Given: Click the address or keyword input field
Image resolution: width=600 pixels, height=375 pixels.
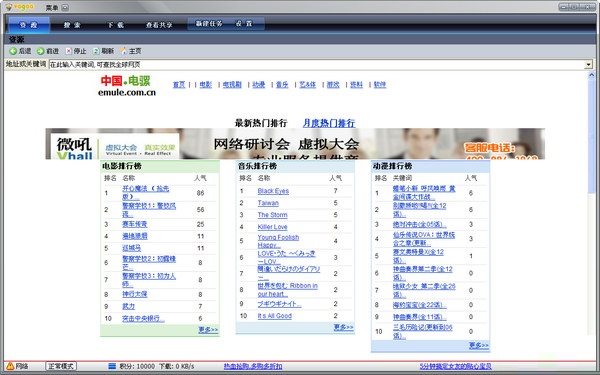Looking at the screenshot, I should point(317,64).
